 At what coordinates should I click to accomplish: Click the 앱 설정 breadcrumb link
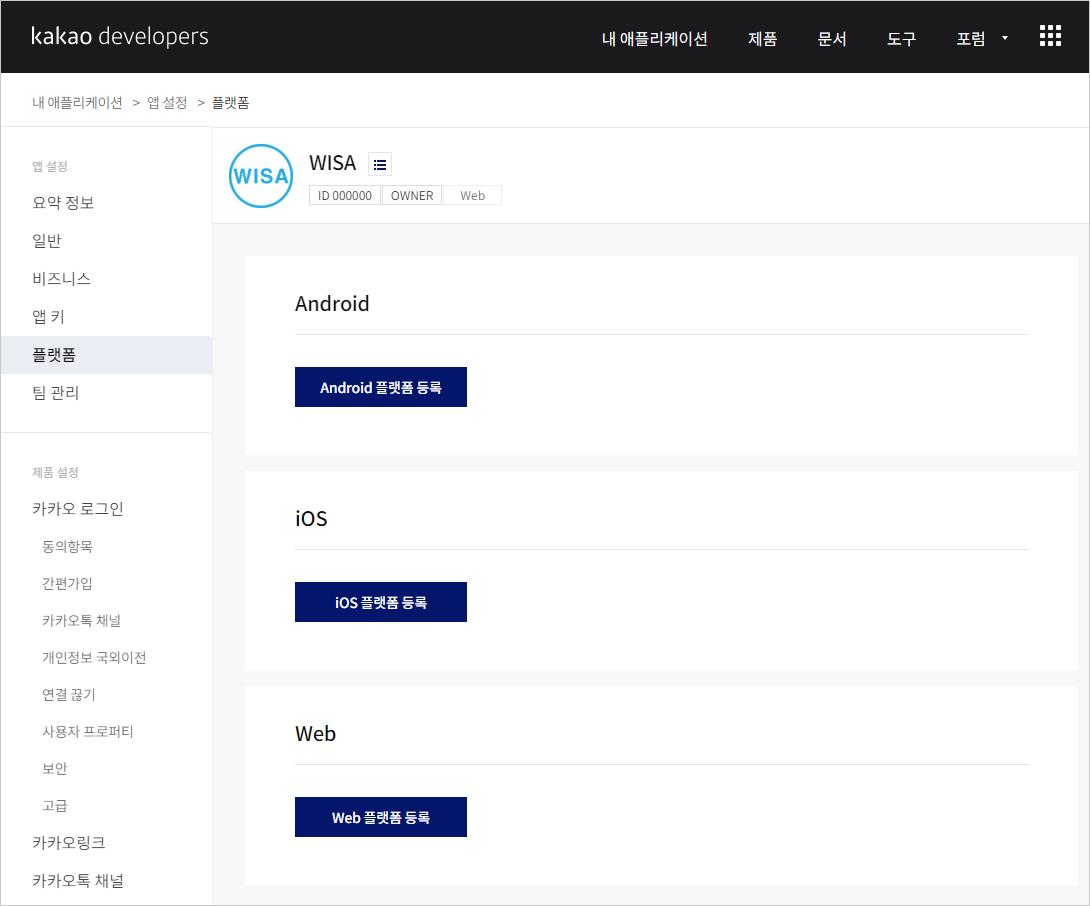pyautogui.click(x=167, y=102)
